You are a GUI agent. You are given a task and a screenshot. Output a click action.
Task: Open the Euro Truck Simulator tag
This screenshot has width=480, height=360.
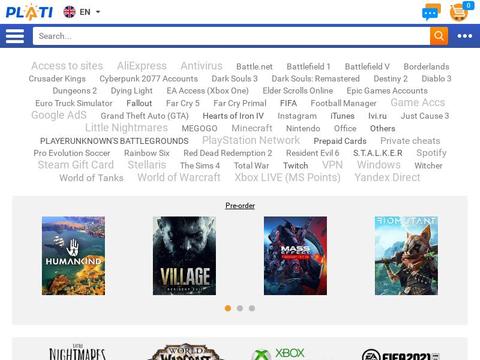[x=74, y=103]
